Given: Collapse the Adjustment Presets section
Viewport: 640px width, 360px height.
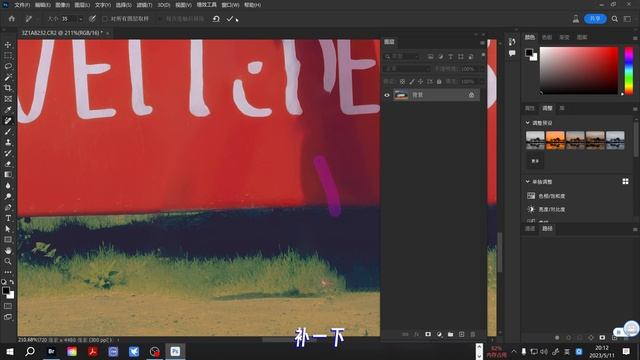Looking at the screenshot, I should 528,122.
